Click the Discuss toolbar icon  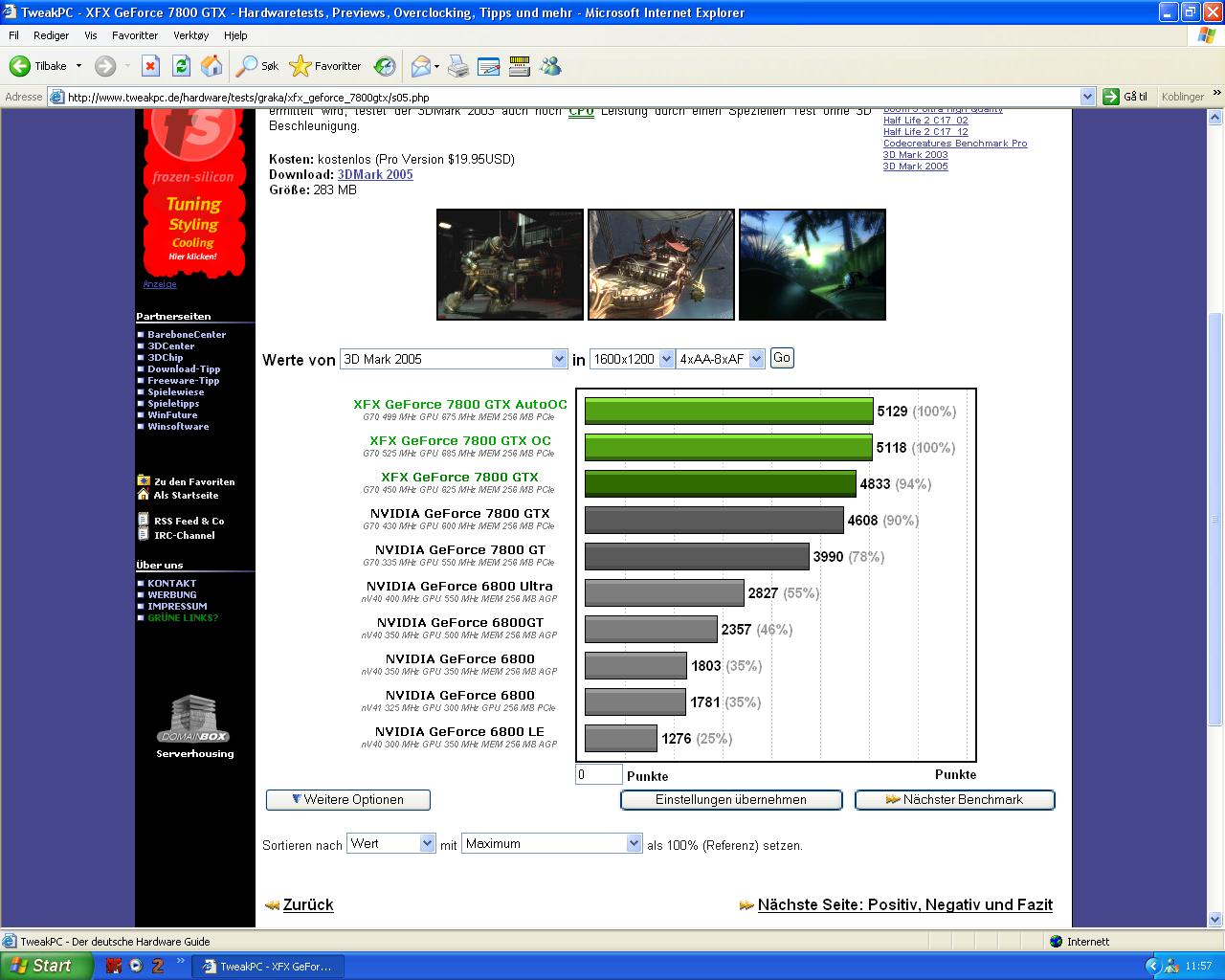[x=520, y=66]
